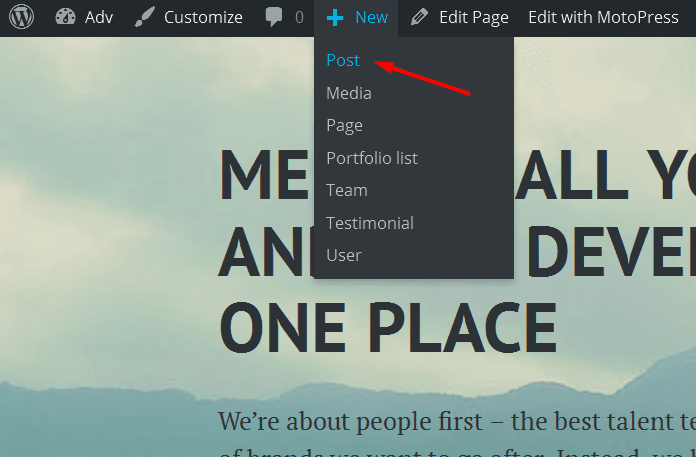696x457 pixels.
Task: Select Testimonial from the dropdown
Action: pos(370,223)
